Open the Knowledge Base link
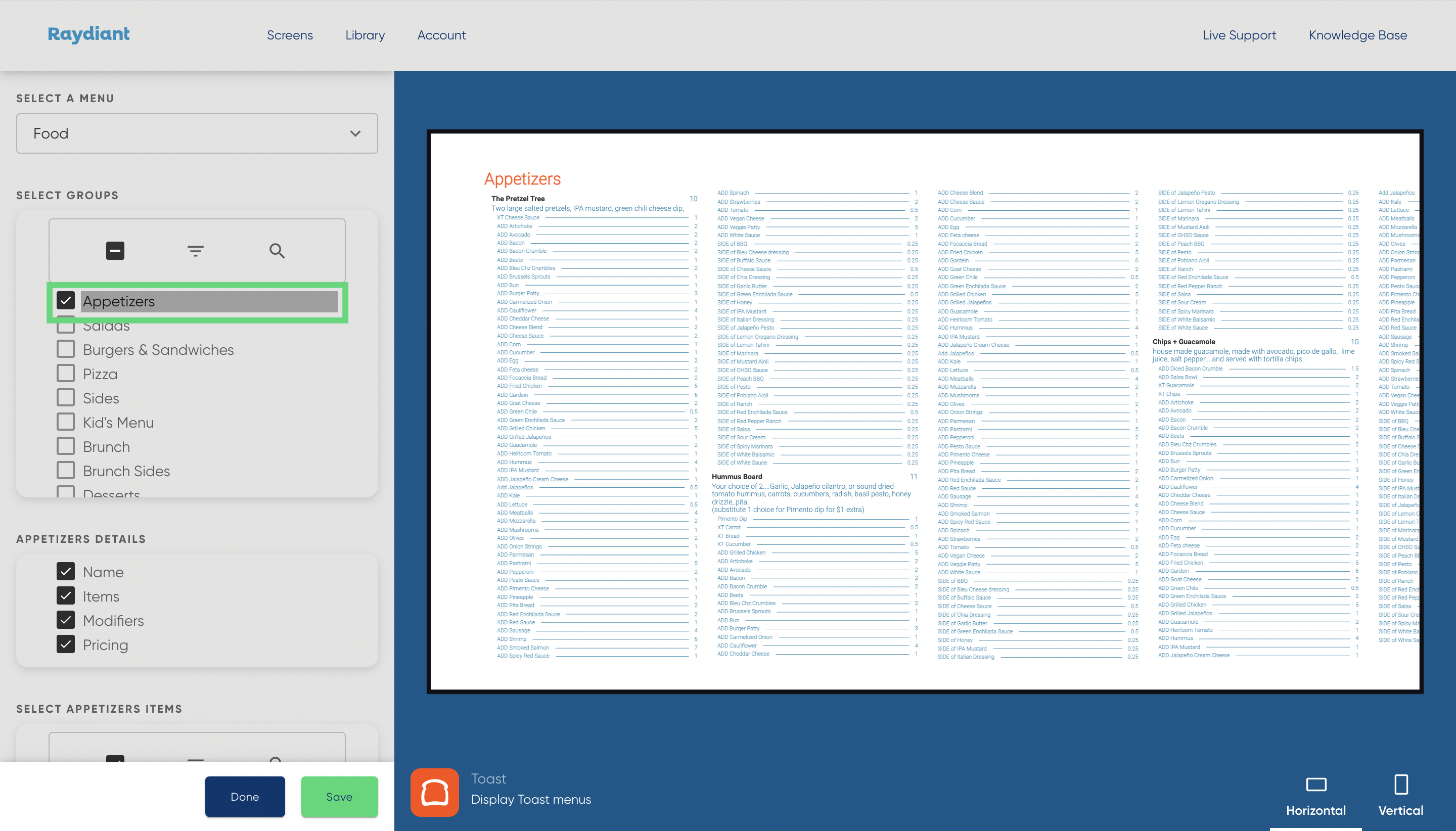 1357,35
